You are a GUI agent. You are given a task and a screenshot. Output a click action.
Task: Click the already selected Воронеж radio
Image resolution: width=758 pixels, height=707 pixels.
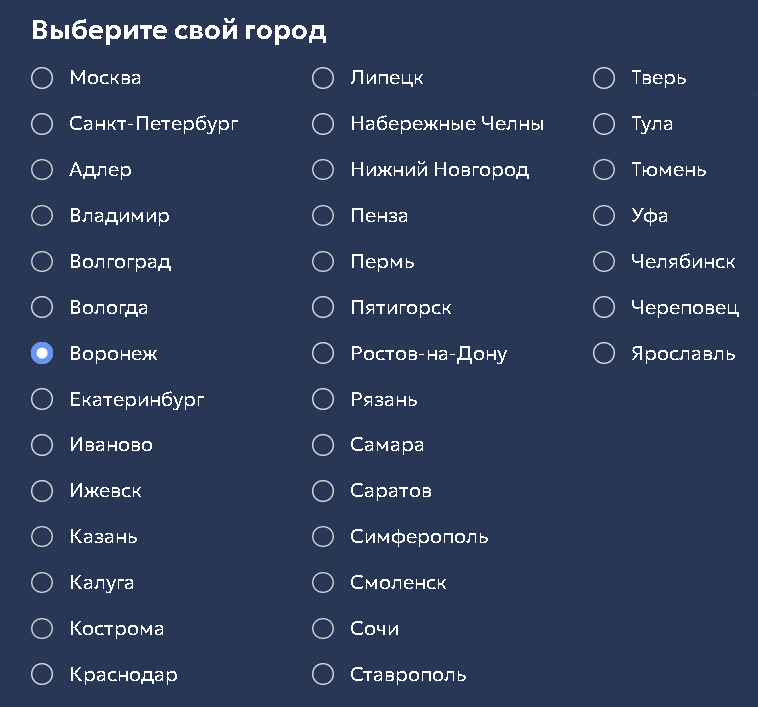click(42, 353)
